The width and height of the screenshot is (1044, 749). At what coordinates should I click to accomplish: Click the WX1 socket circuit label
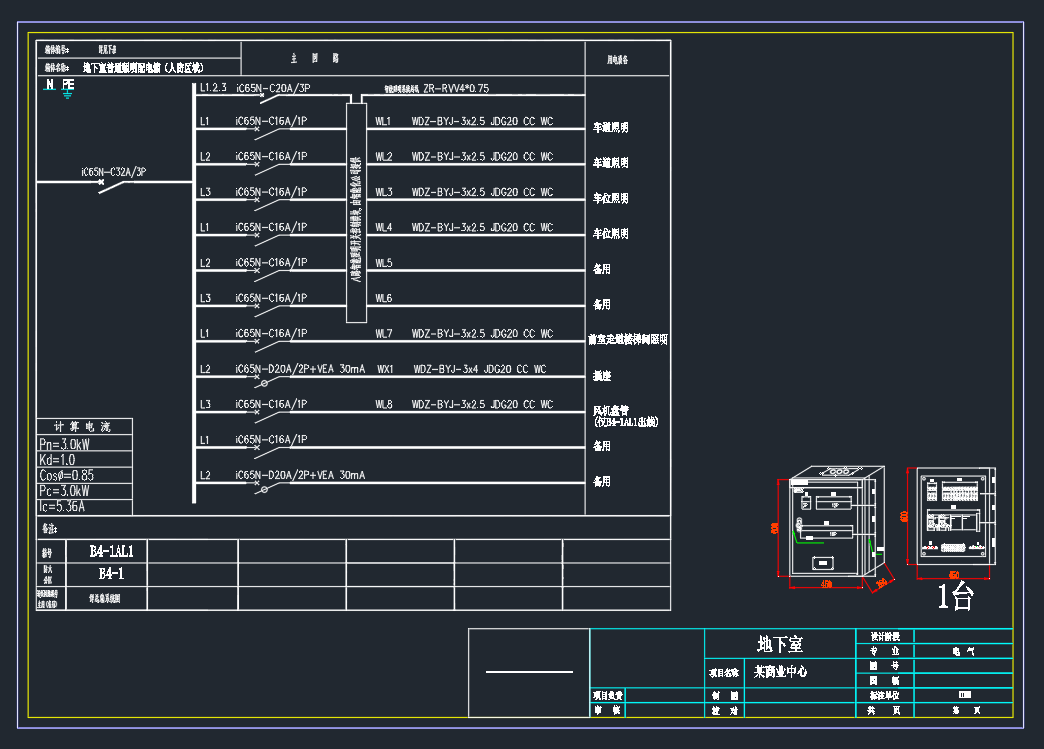pyautogui.click(x=385, y=369)
